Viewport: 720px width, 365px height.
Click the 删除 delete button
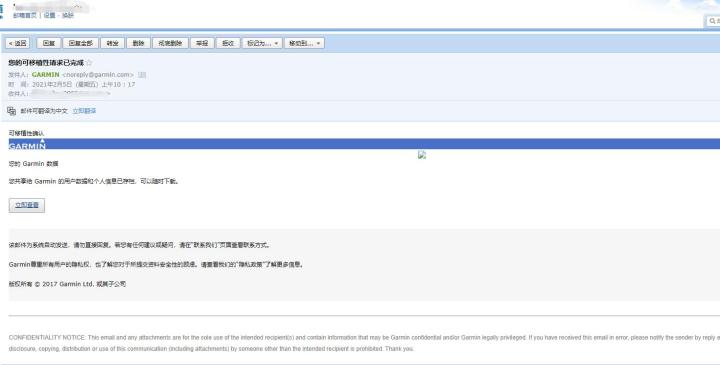(138, 43)
